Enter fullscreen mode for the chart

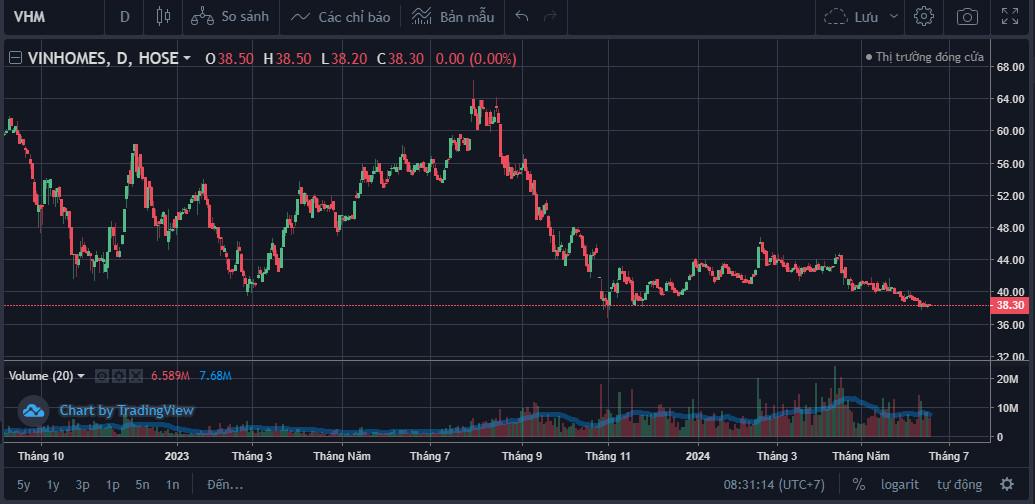pyautogui.click(x=1010, y=17)
